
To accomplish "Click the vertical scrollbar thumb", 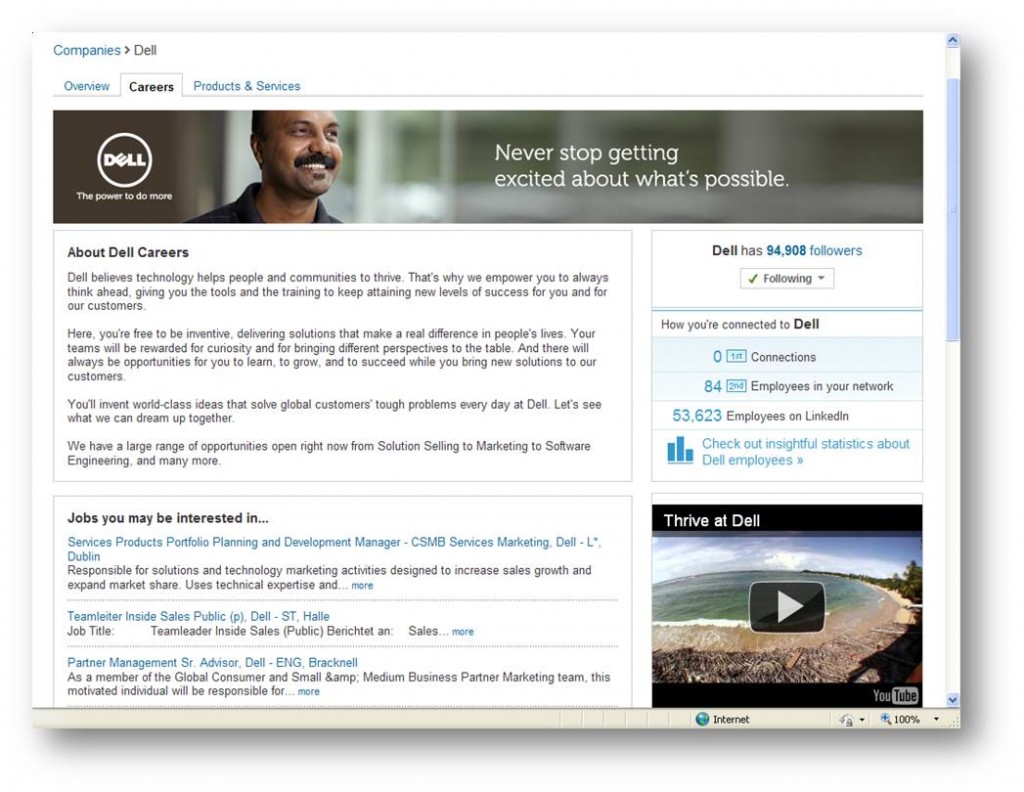I will coord(953,209).
